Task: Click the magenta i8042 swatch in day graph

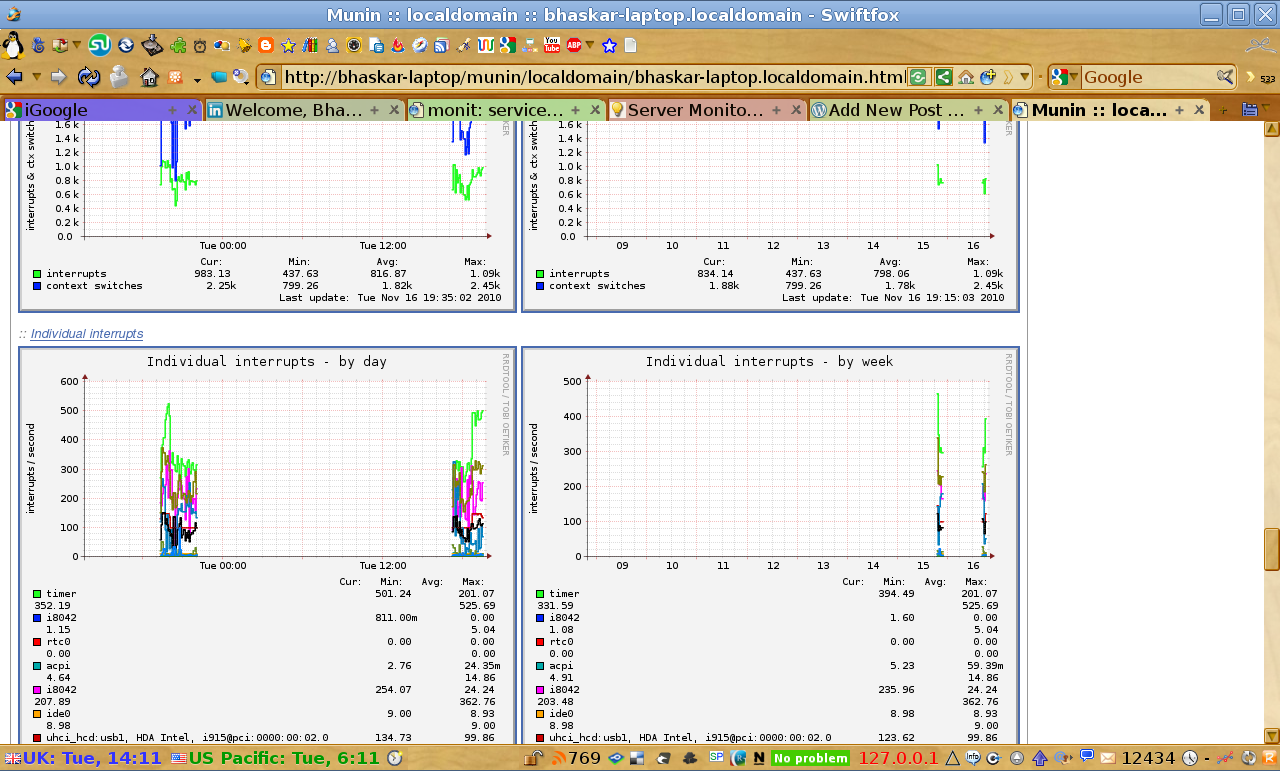Action: (x=37, y=690)
